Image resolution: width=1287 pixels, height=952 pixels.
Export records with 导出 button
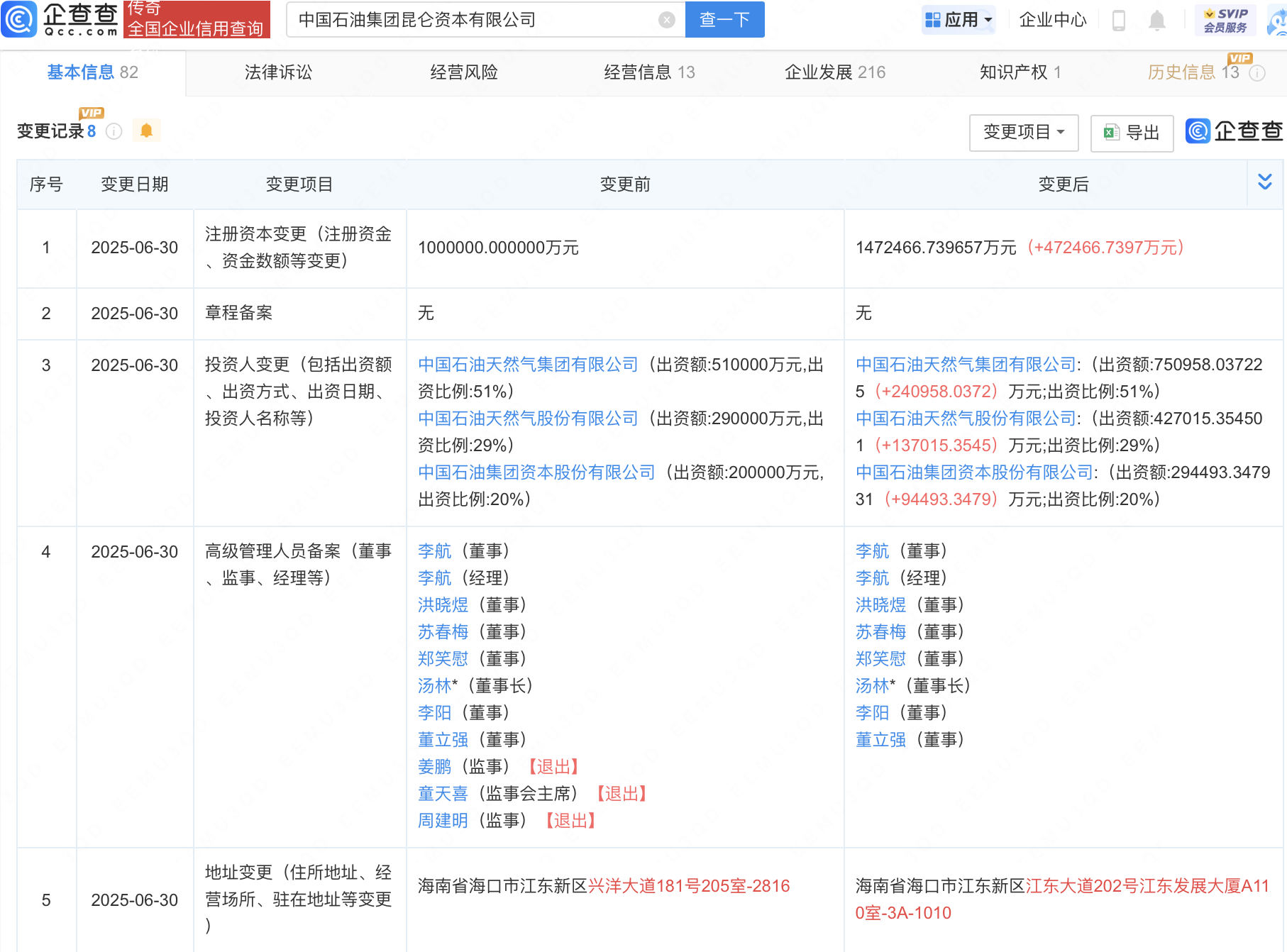[1132, 133]
